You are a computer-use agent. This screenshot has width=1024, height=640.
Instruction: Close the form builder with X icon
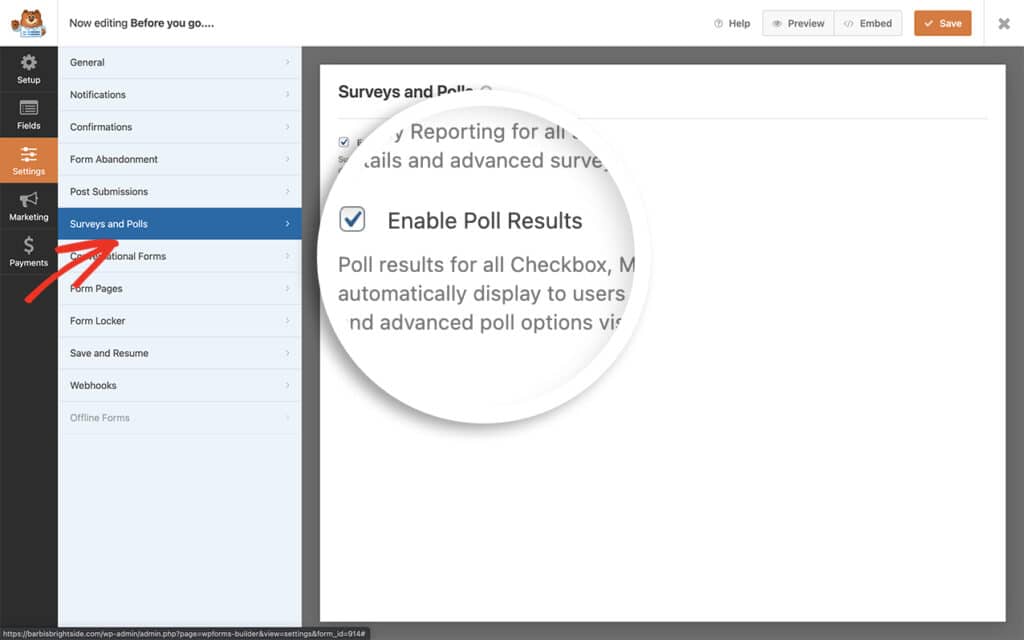pos(1004,23)
